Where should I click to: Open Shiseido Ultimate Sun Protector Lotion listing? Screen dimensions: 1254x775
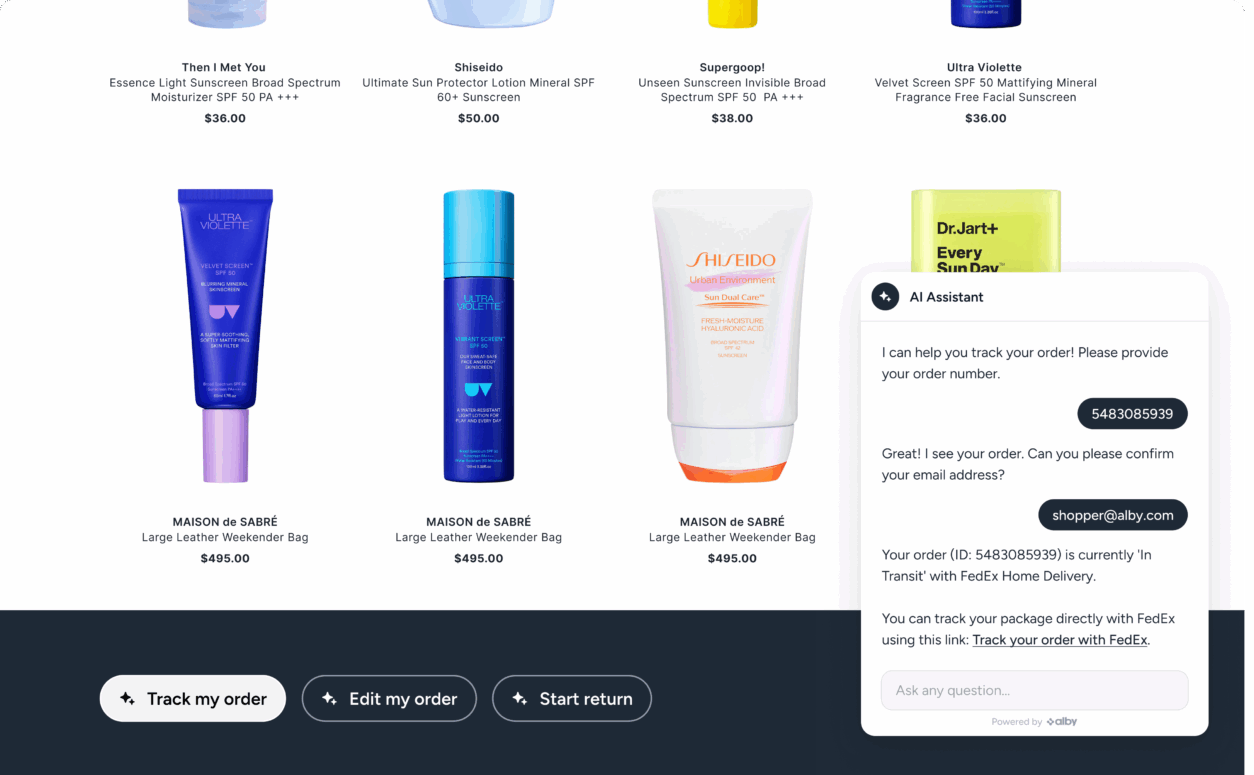[478, 90]
